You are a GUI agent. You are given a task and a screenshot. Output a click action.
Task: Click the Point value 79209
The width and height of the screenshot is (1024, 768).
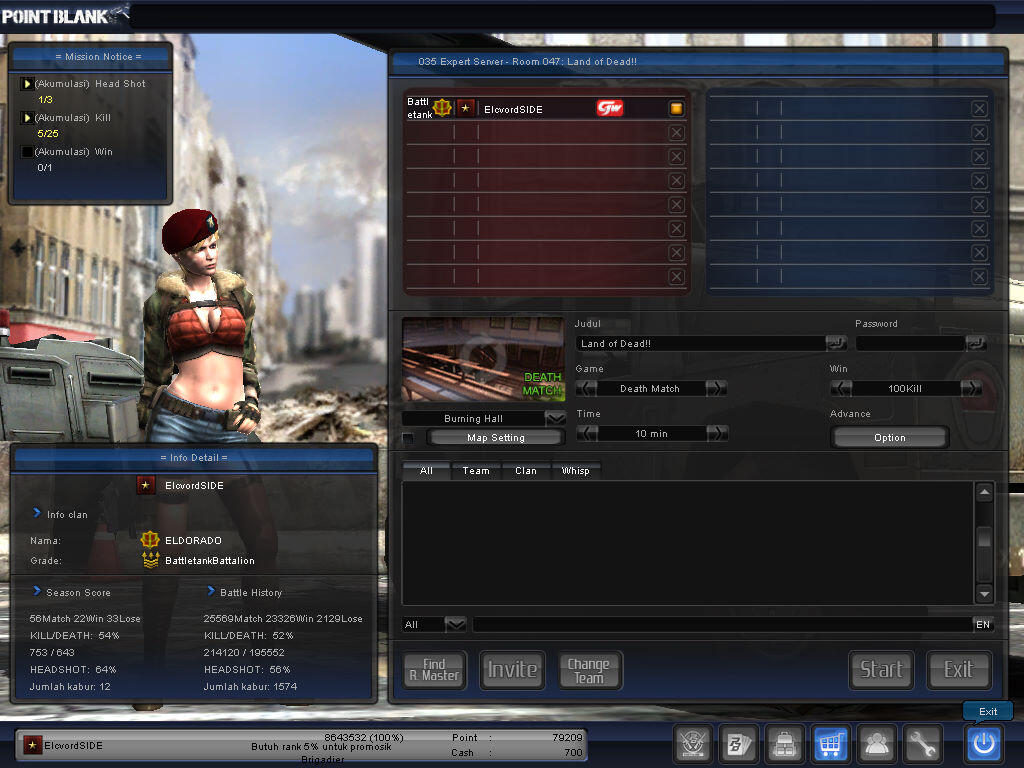point(566,737)
